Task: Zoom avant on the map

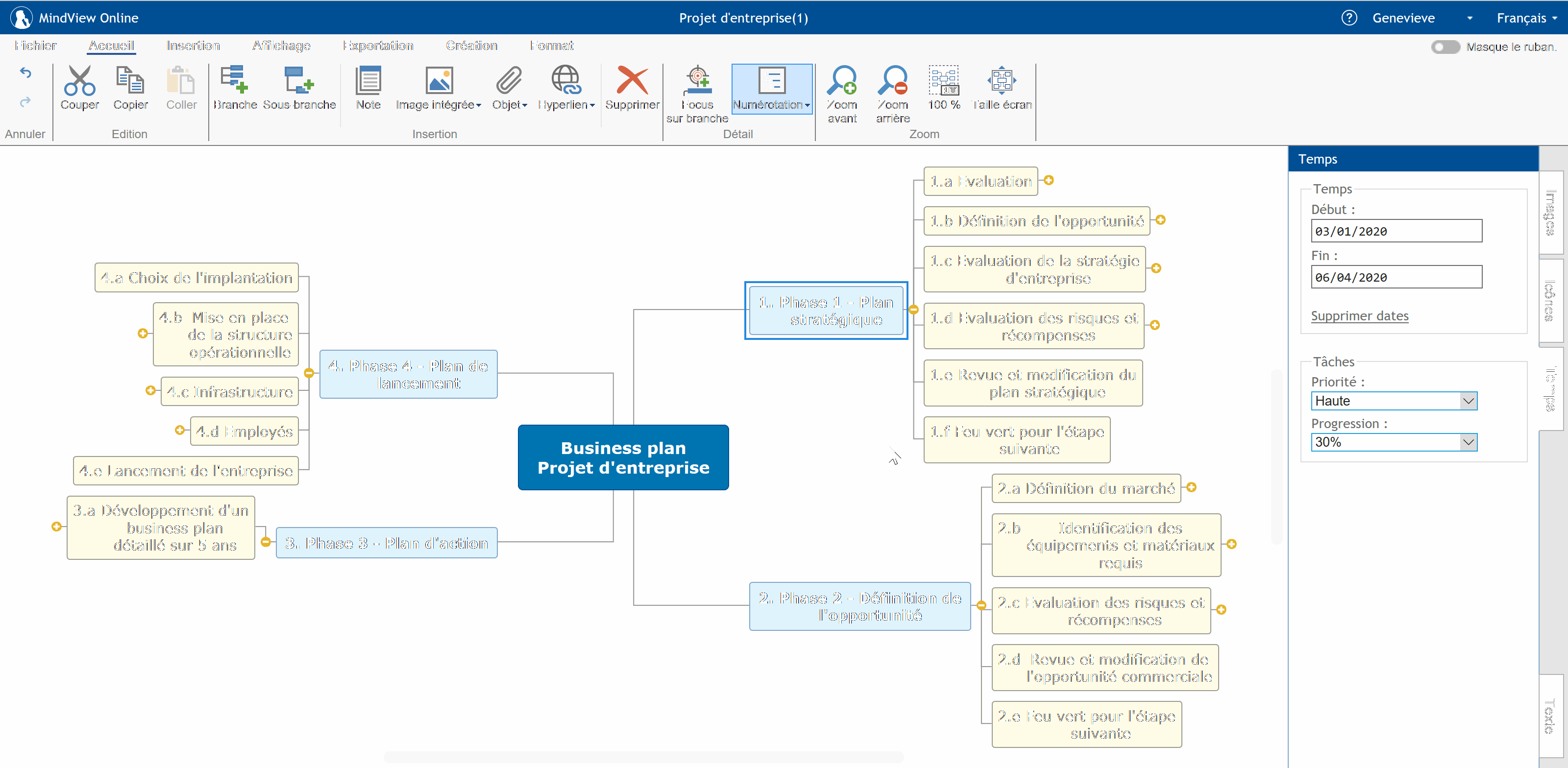Action: click(842, 95)
